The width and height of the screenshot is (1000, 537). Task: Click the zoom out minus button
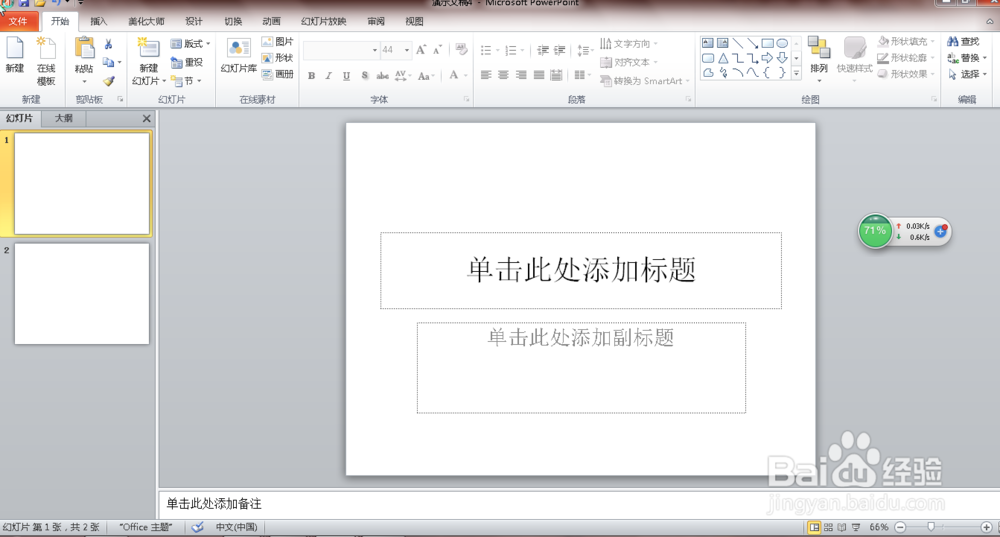[x=900, y=527]
